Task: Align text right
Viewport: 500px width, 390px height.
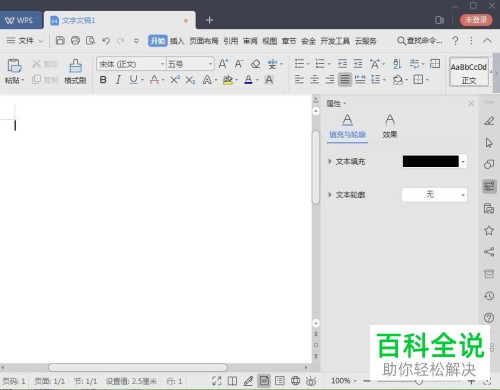Action: click(330, 80)
